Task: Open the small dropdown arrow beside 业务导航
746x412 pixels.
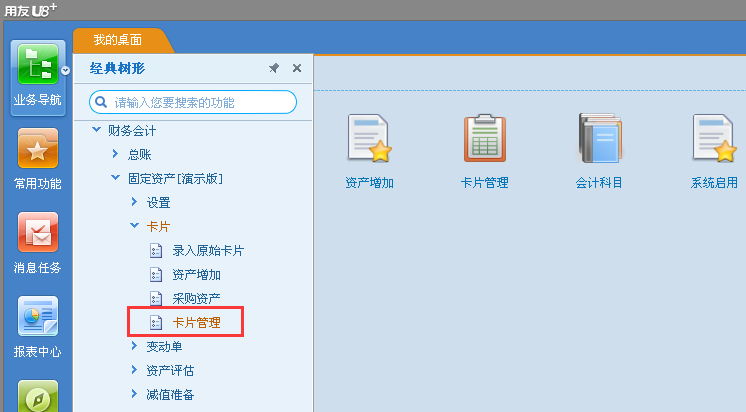Action: (65, 70)
